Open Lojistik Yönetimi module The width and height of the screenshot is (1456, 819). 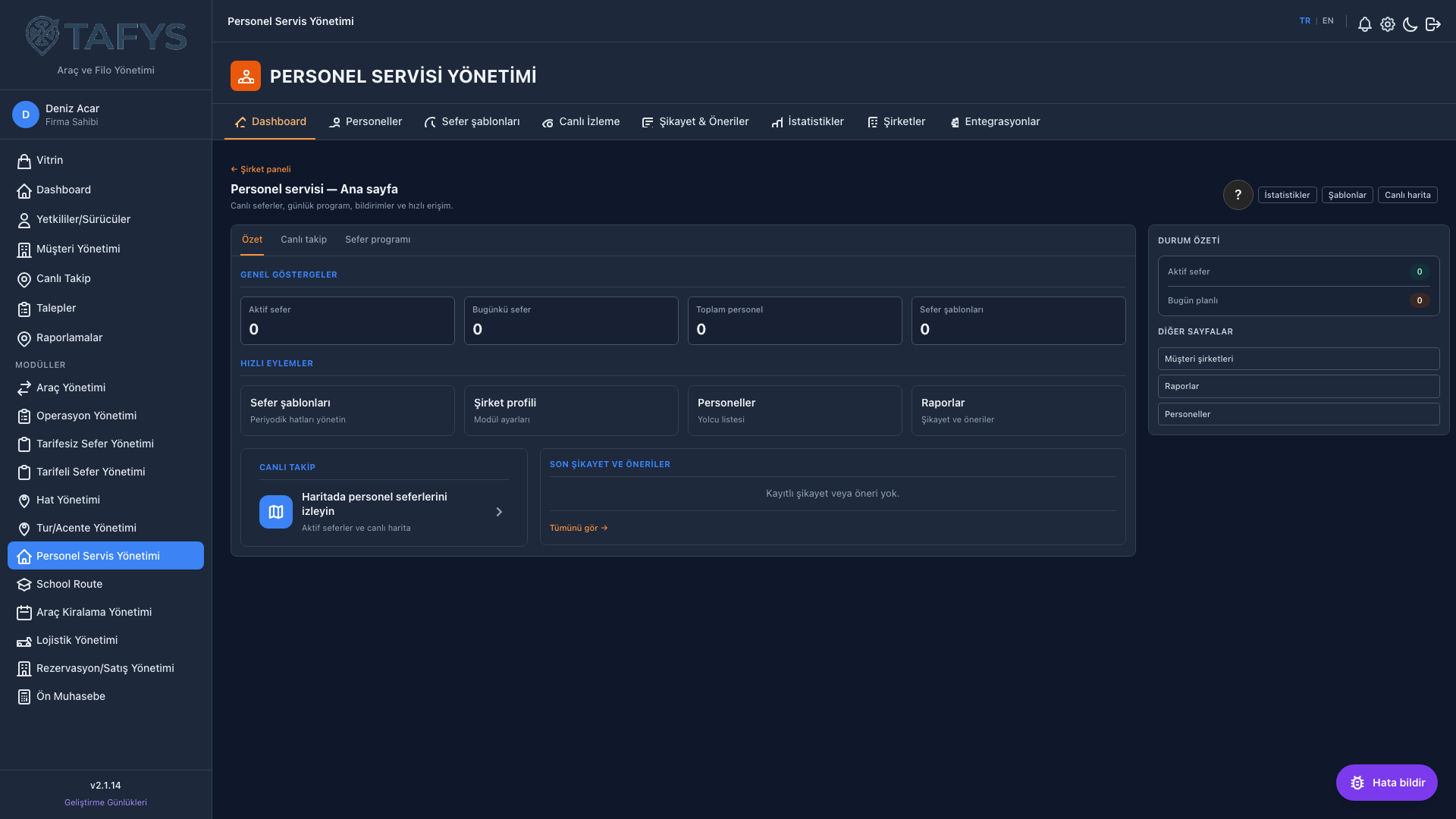[105, 640]
